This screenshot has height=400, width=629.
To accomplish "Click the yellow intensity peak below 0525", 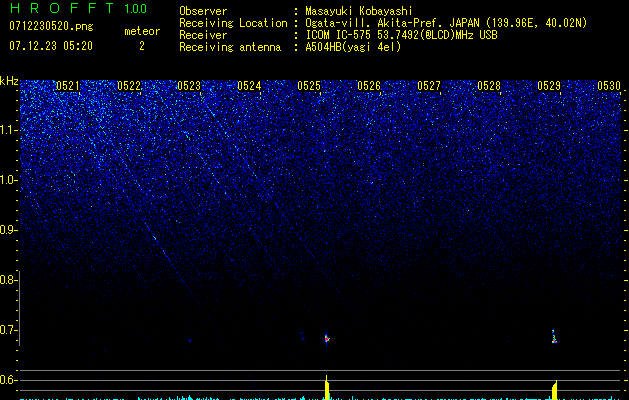I will coord(327,388).
